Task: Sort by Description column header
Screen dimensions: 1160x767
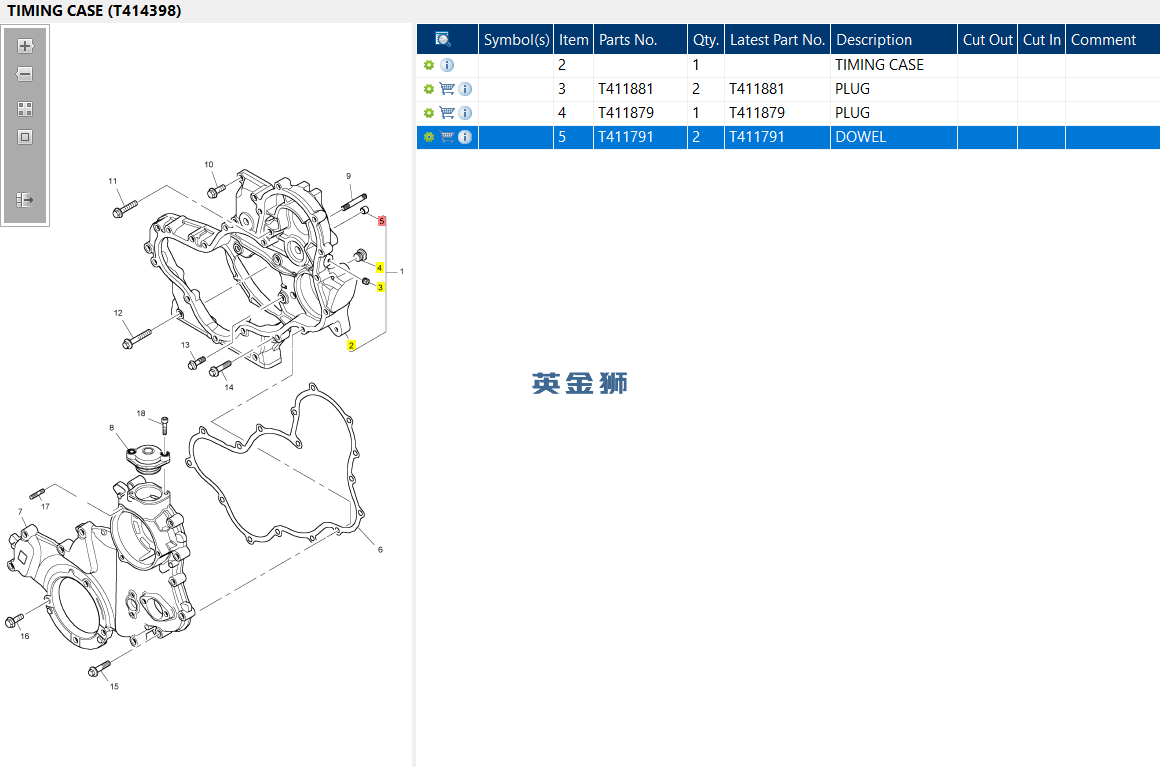Action: coord(894,39)
